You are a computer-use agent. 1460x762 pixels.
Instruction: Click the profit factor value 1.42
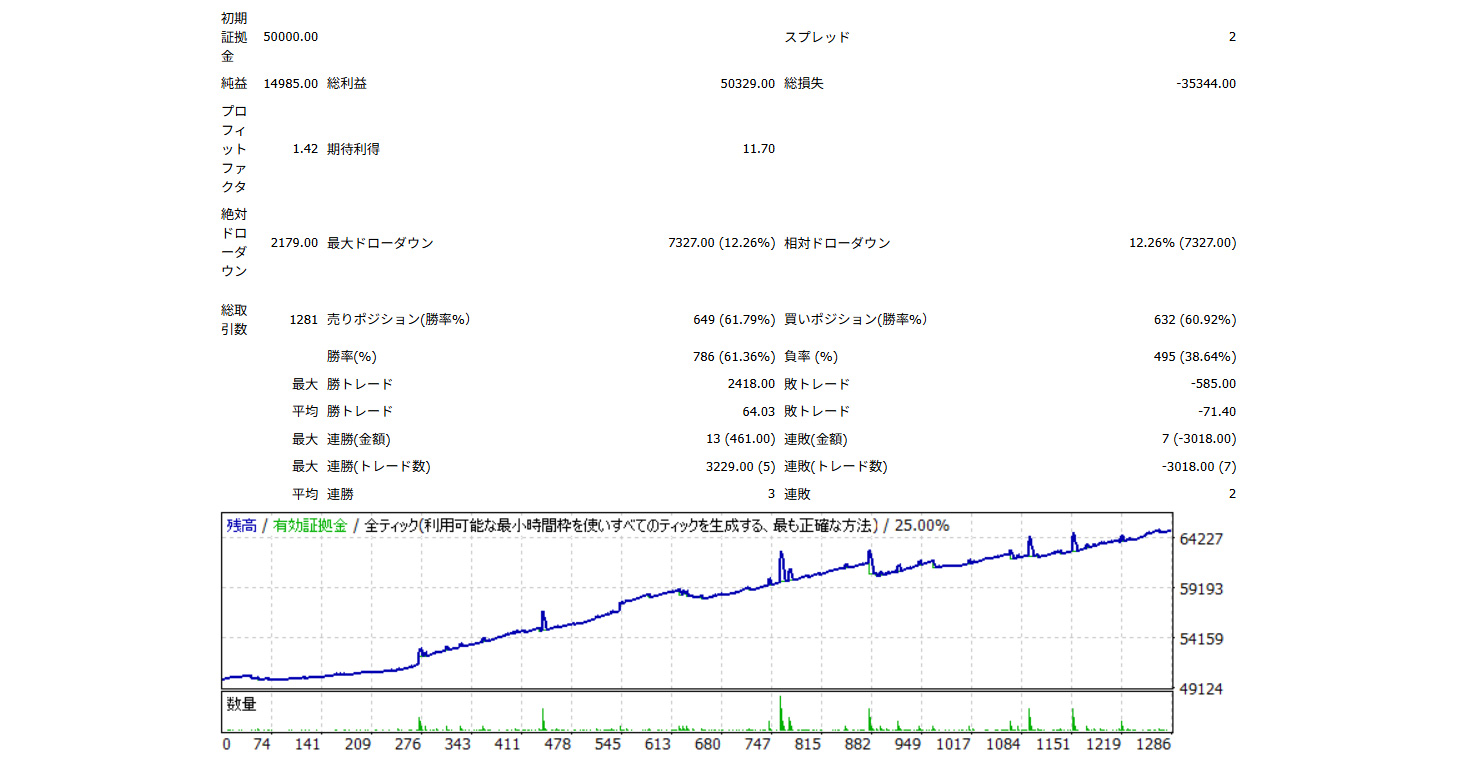point(305,149)
